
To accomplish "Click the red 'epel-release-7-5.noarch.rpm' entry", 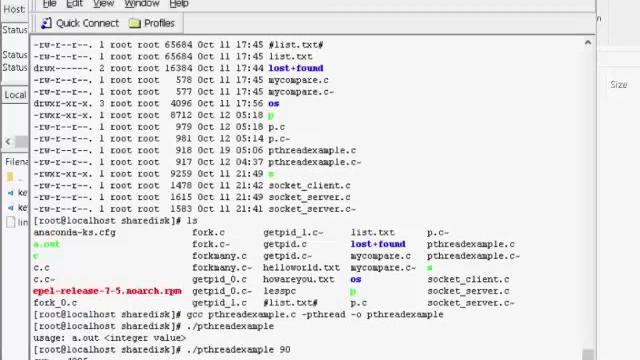I will [107, 291].
